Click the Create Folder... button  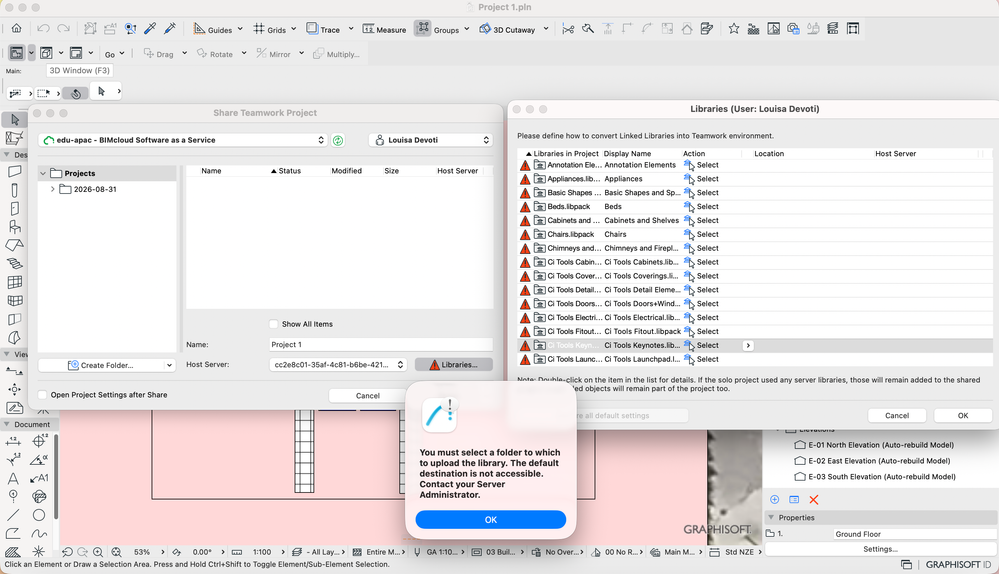point(101,366)
